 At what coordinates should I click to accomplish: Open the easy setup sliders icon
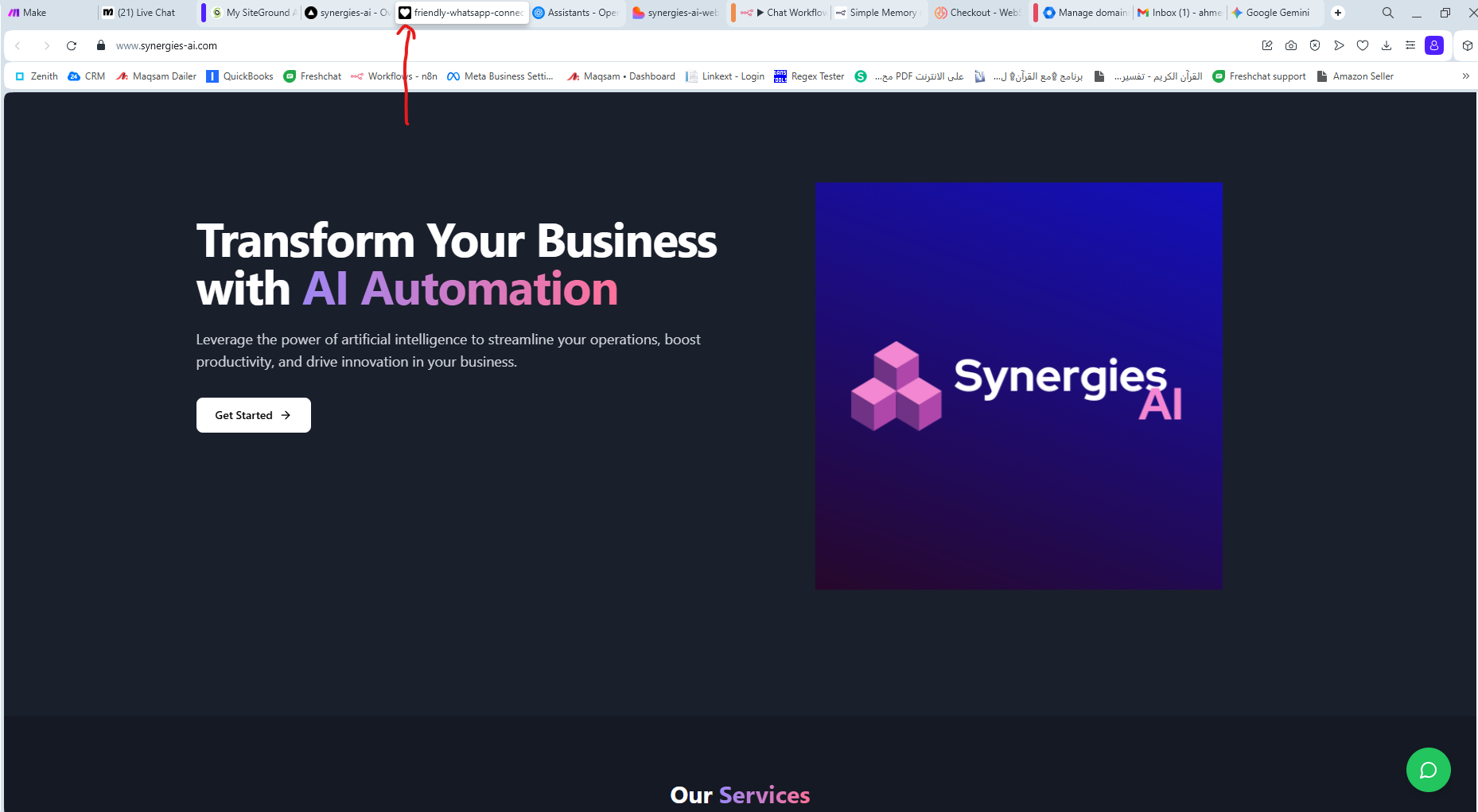point(1410,45)
